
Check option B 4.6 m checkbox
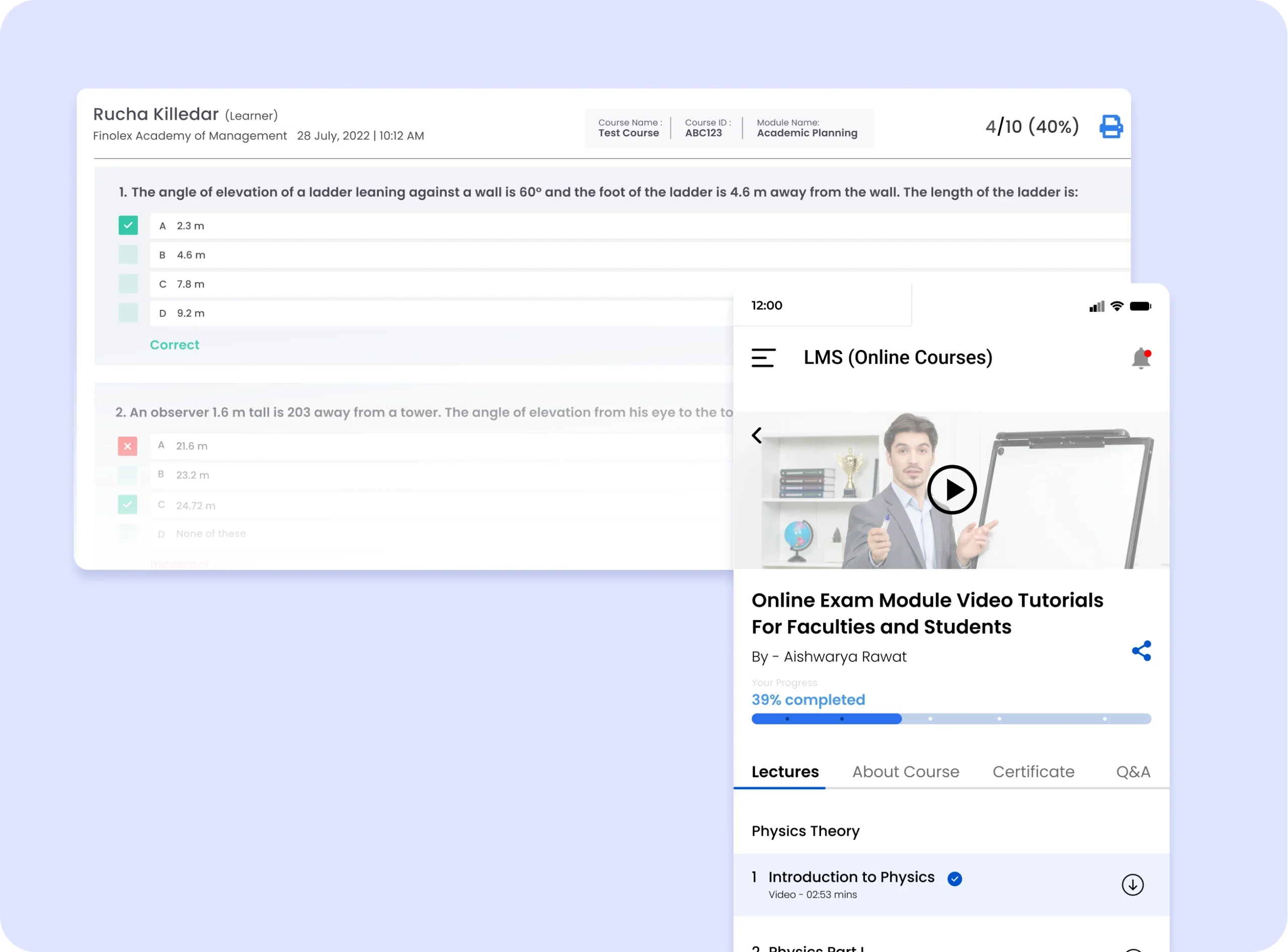point(128,254)
